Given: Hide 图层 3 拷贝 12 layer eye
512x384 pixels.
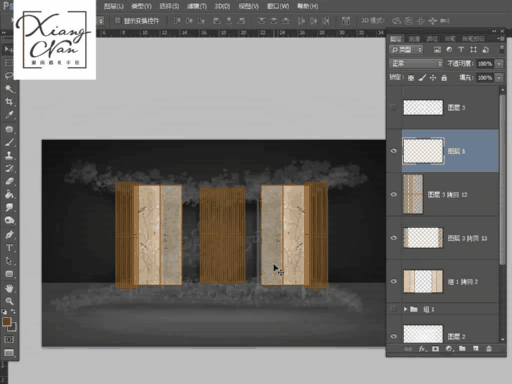Looking at the screenshot, I should click(393, 194).
